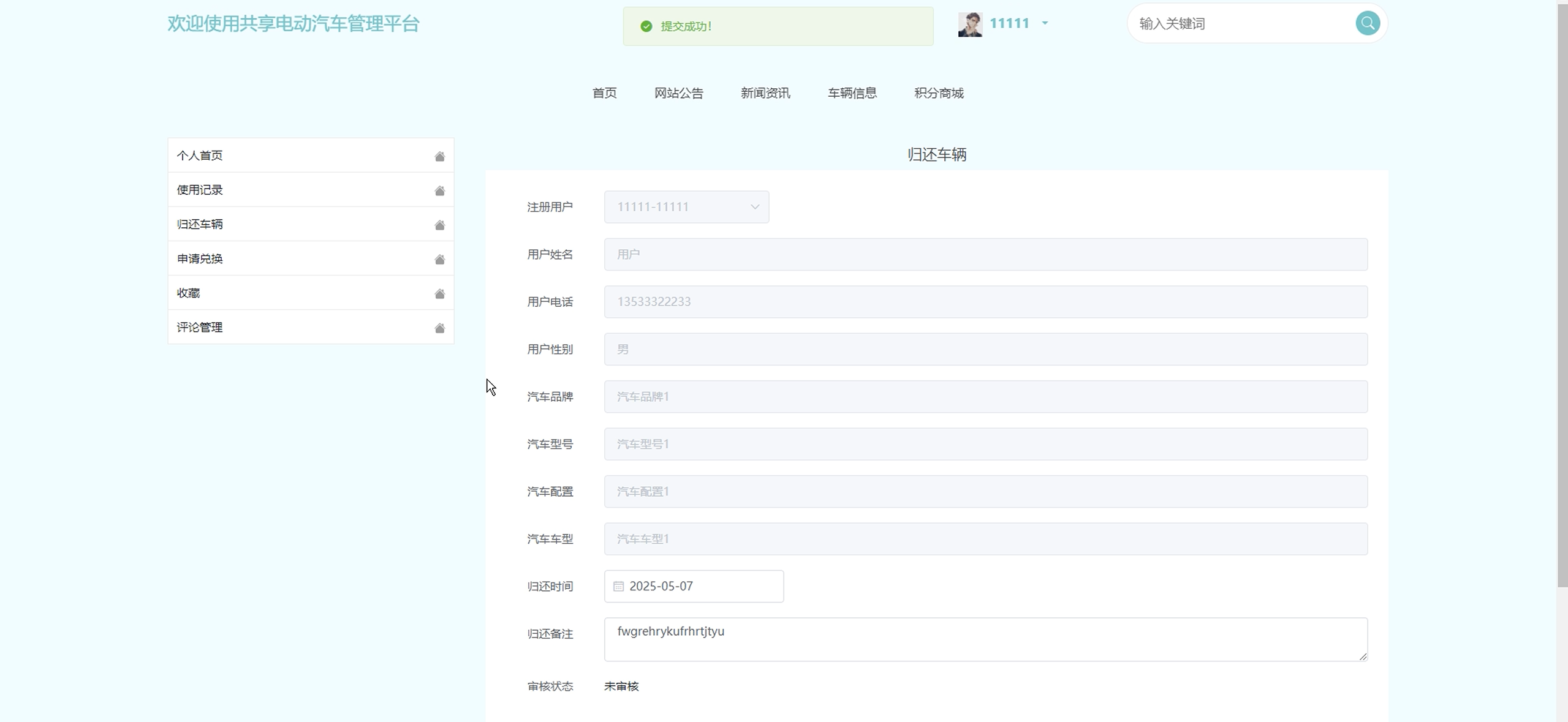Click the calendar icon in 归还时间 field

618,586
